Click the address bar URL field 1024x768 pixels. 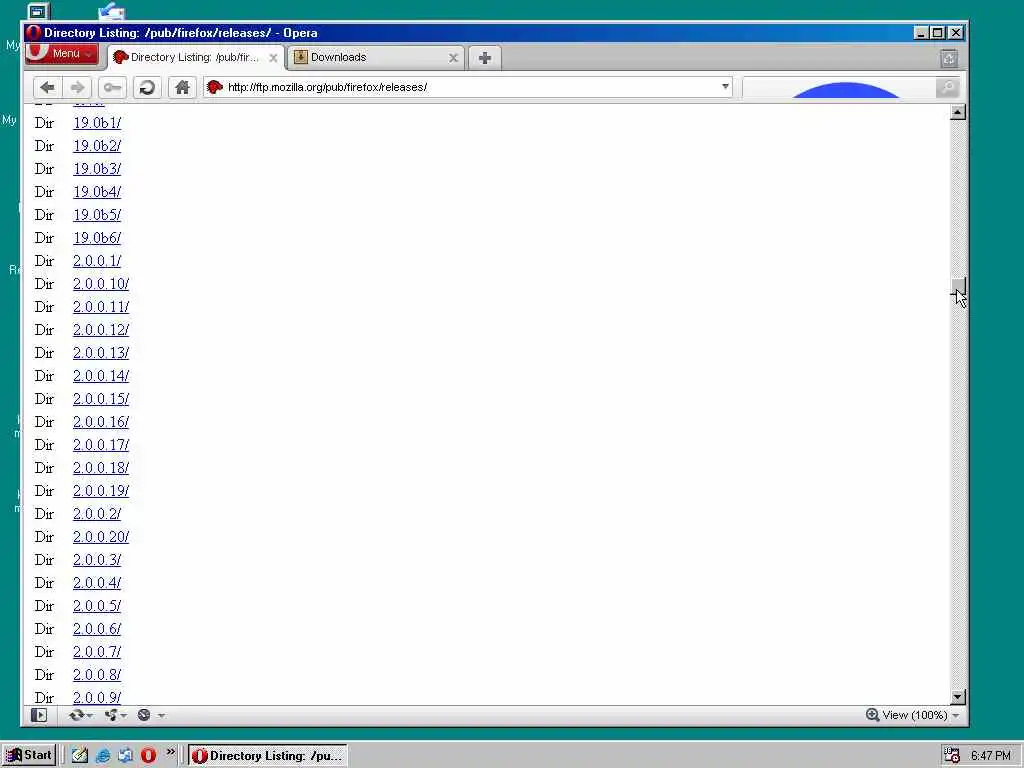pyautogui.click(x=467, y=87)
